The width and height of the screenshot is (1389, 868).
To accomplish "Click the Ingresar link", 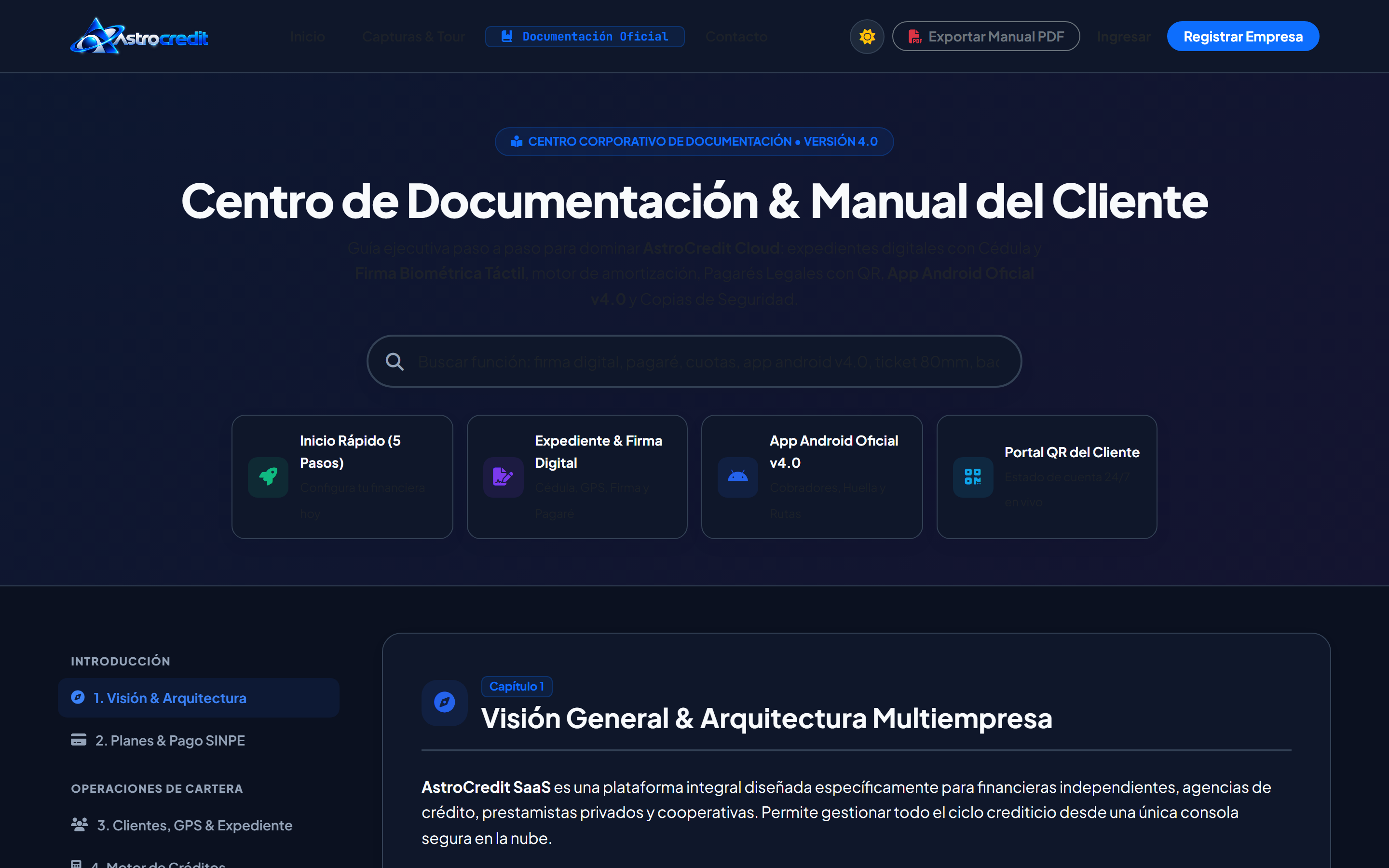I will [1124, 37].
